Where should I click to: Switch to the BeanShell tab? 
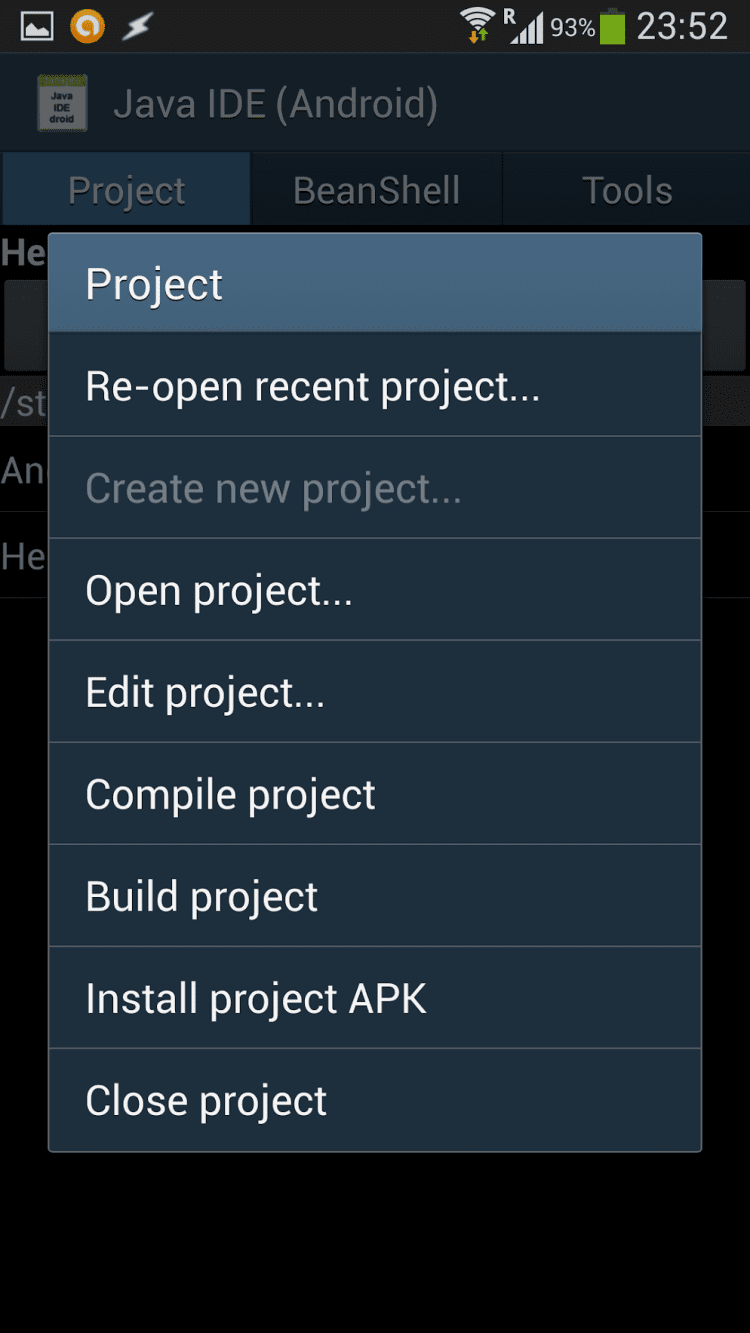pos(376,190)
